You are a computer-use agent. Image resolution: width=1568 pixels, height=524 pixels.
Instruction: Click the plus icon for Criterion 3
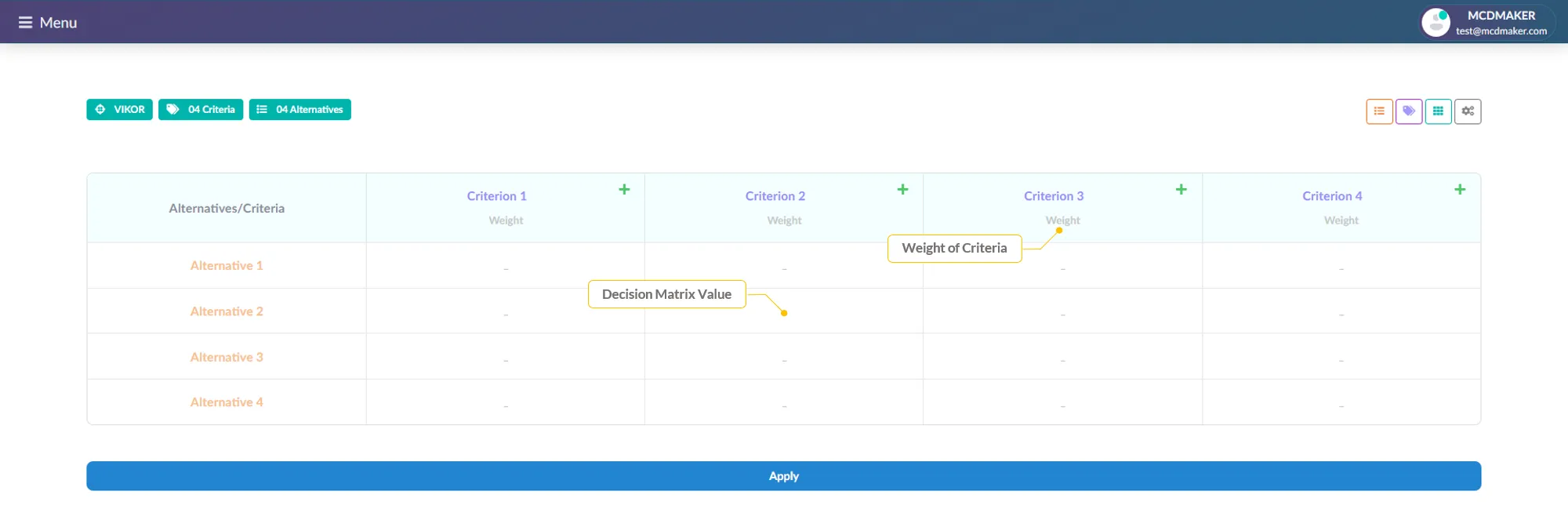point(1181,189)
